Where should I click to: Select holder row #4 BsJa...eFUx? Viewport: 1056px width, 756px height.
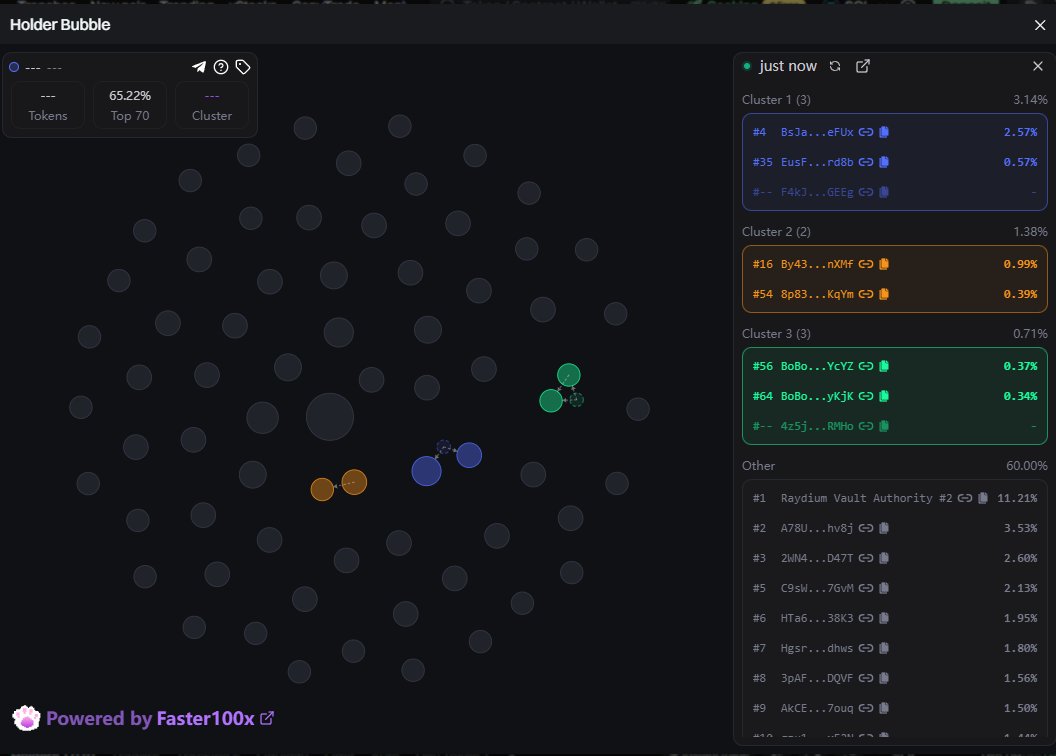(x=894, y=132)
